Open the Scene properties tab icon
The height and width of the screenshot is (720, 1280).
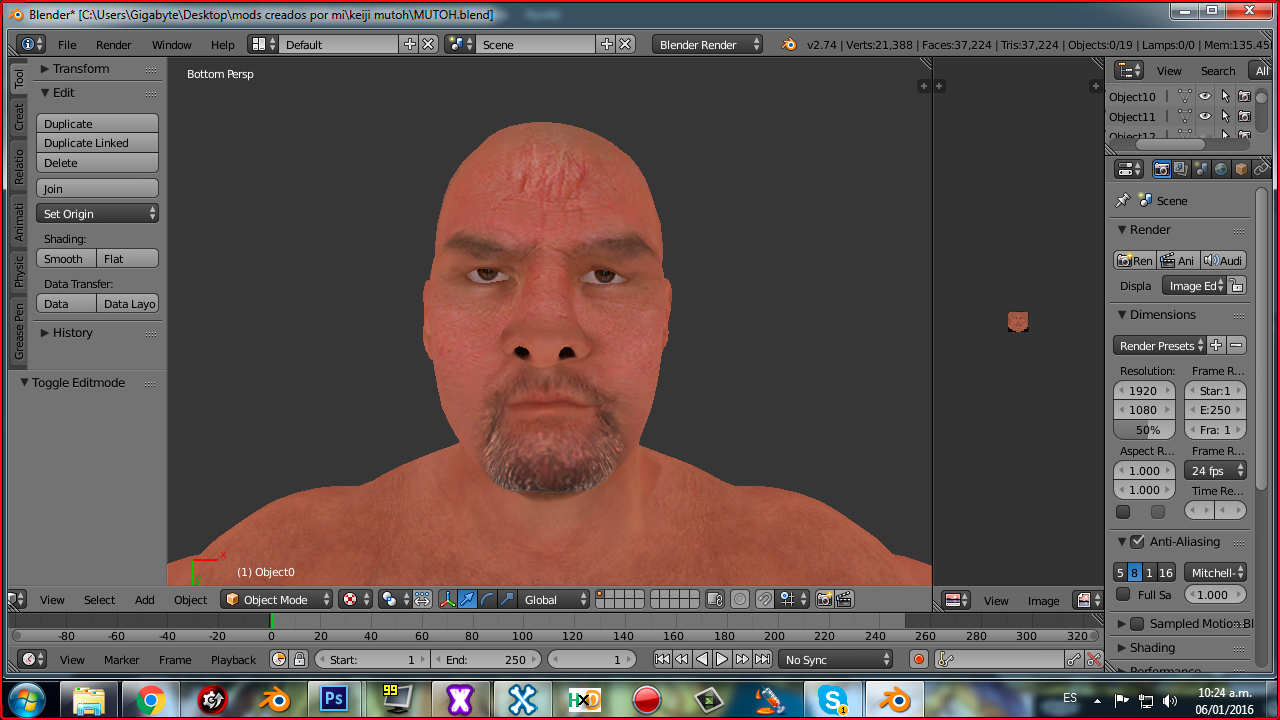coord(1201,169)
